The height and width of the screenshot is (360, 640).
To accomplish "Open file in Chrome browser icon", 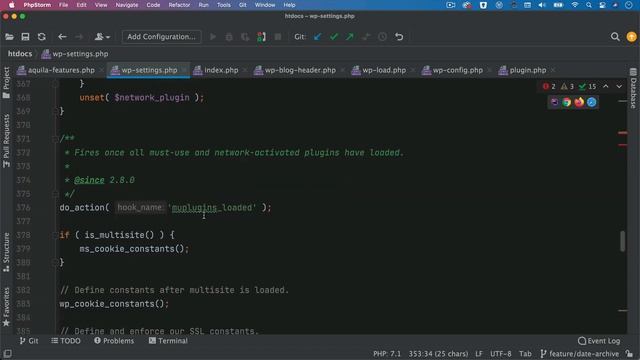I will coord(567,102).
